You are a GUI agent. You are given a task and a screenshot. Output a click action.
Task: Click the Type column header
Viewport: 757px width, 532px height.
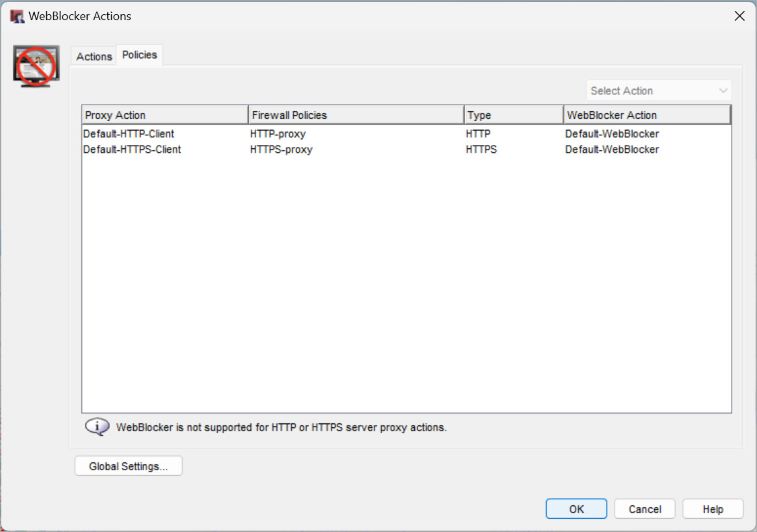513,115
